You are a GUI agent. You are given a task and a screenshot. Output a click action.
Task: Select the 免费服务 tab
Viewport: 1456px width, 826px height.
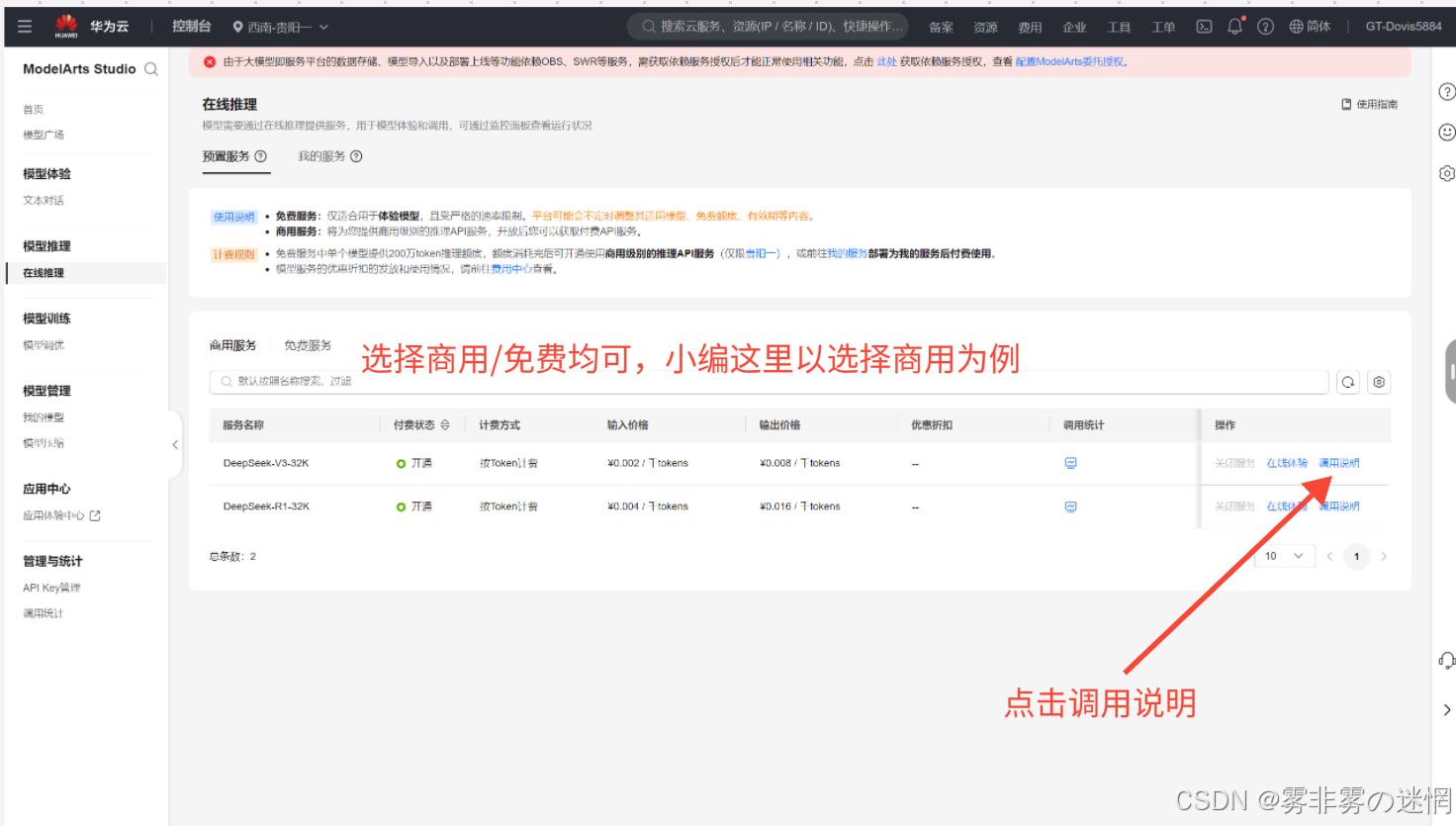coord(308,345)
